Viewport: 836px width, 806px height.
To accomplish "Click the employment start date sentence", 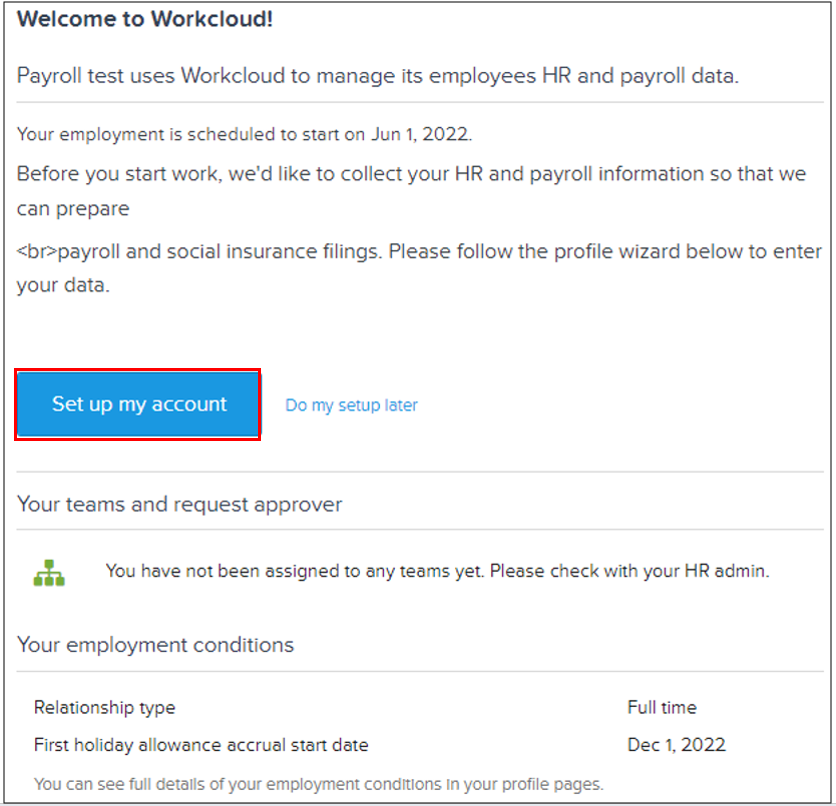I will (x=240, y=130).
